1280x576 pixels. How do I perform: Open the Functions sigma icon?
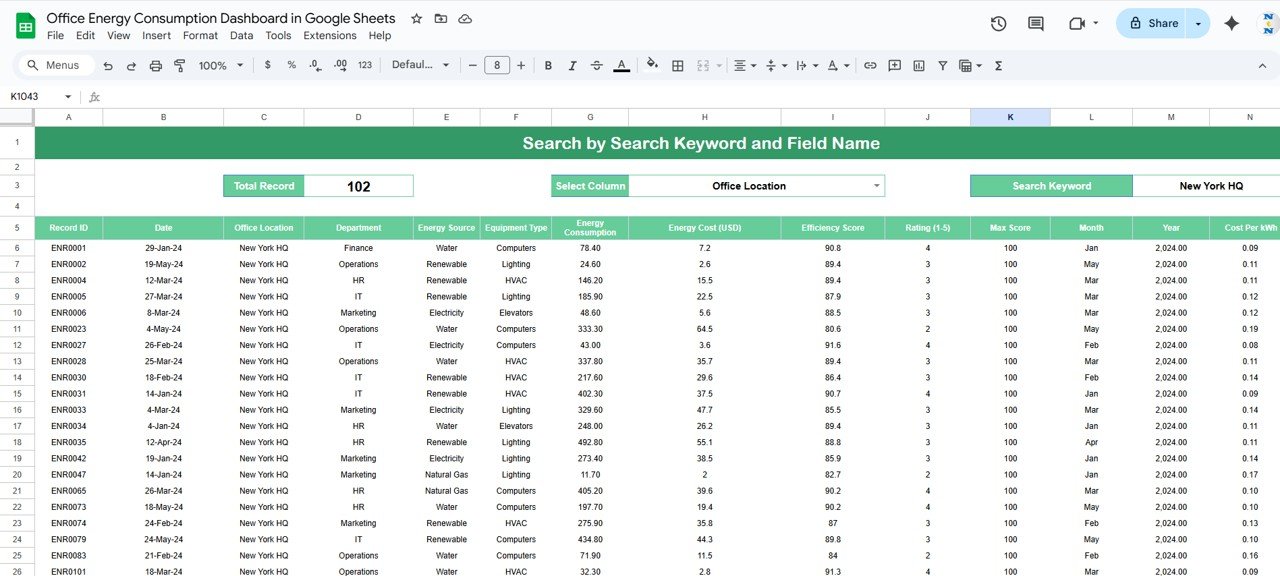(x=998, y=65)
